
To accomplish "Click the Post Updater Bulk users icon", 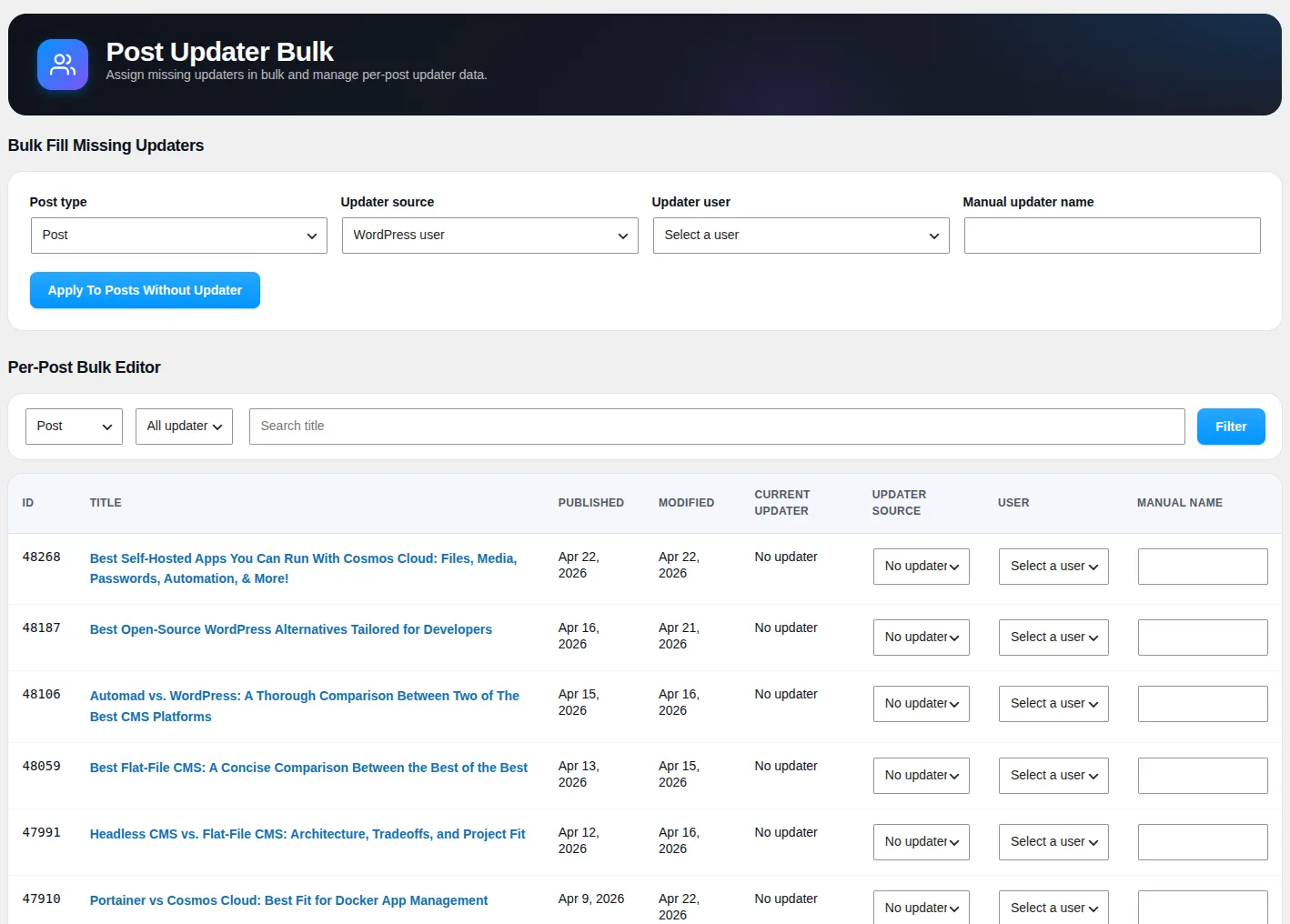I will click(x=63, y=65).
